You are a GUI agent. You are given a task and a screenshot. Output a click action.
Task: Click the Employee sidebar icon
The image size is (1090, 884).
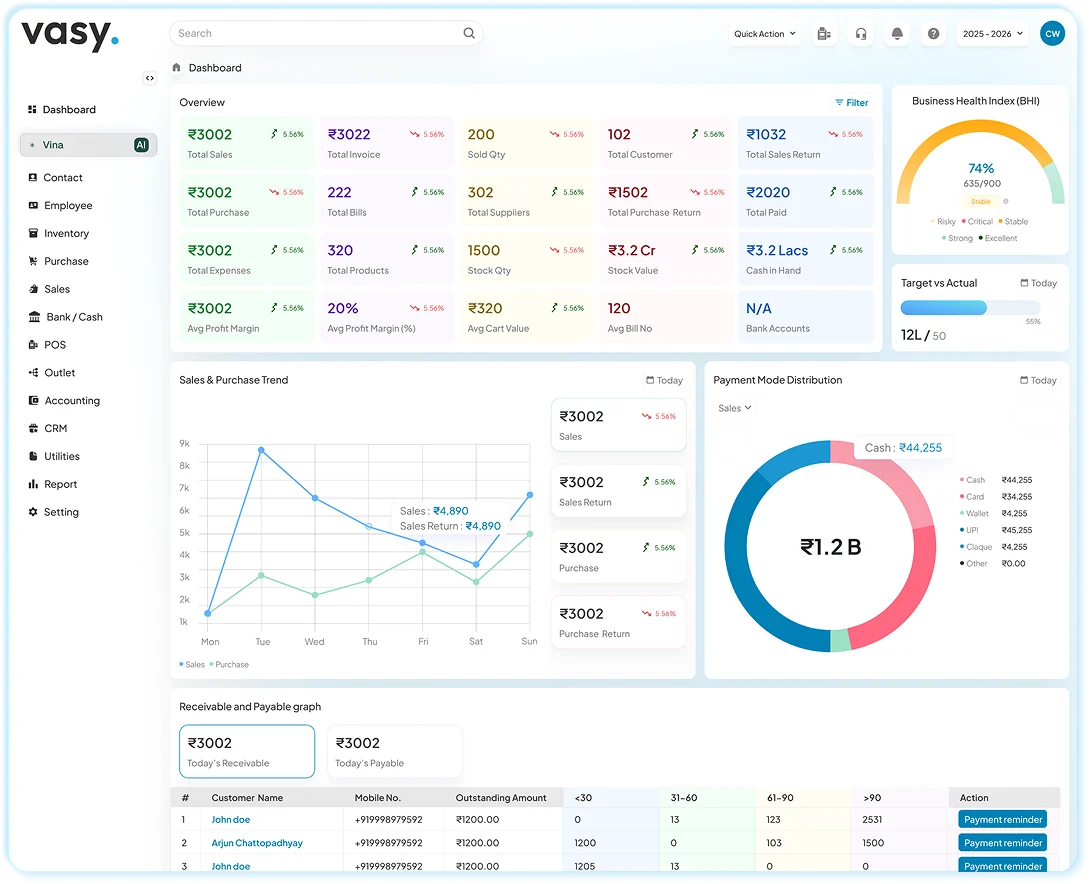[33, 205]
